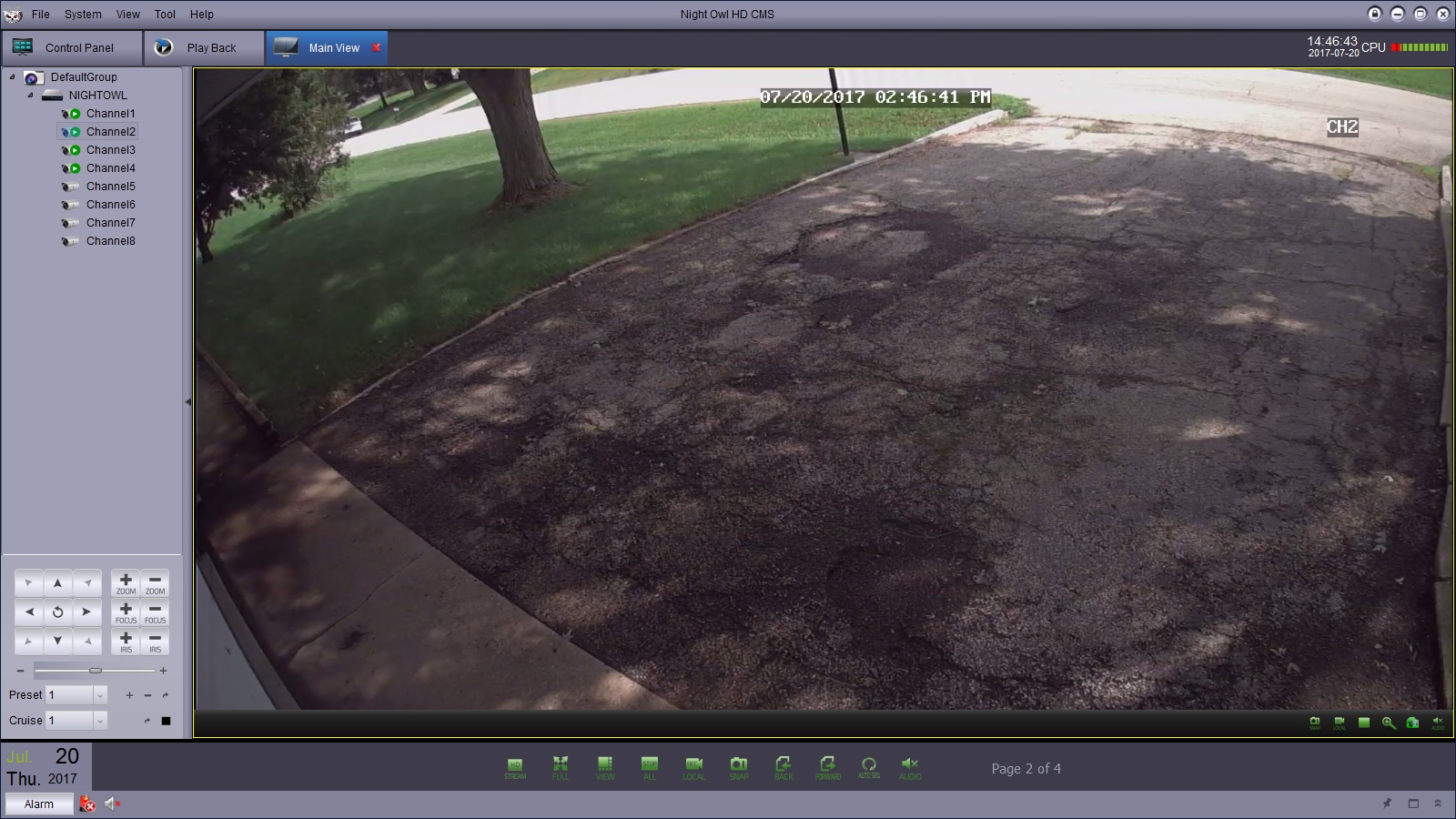Select Channel5 in device tree
This screenshot has height=819, width=1456.
tap(110, 187)
